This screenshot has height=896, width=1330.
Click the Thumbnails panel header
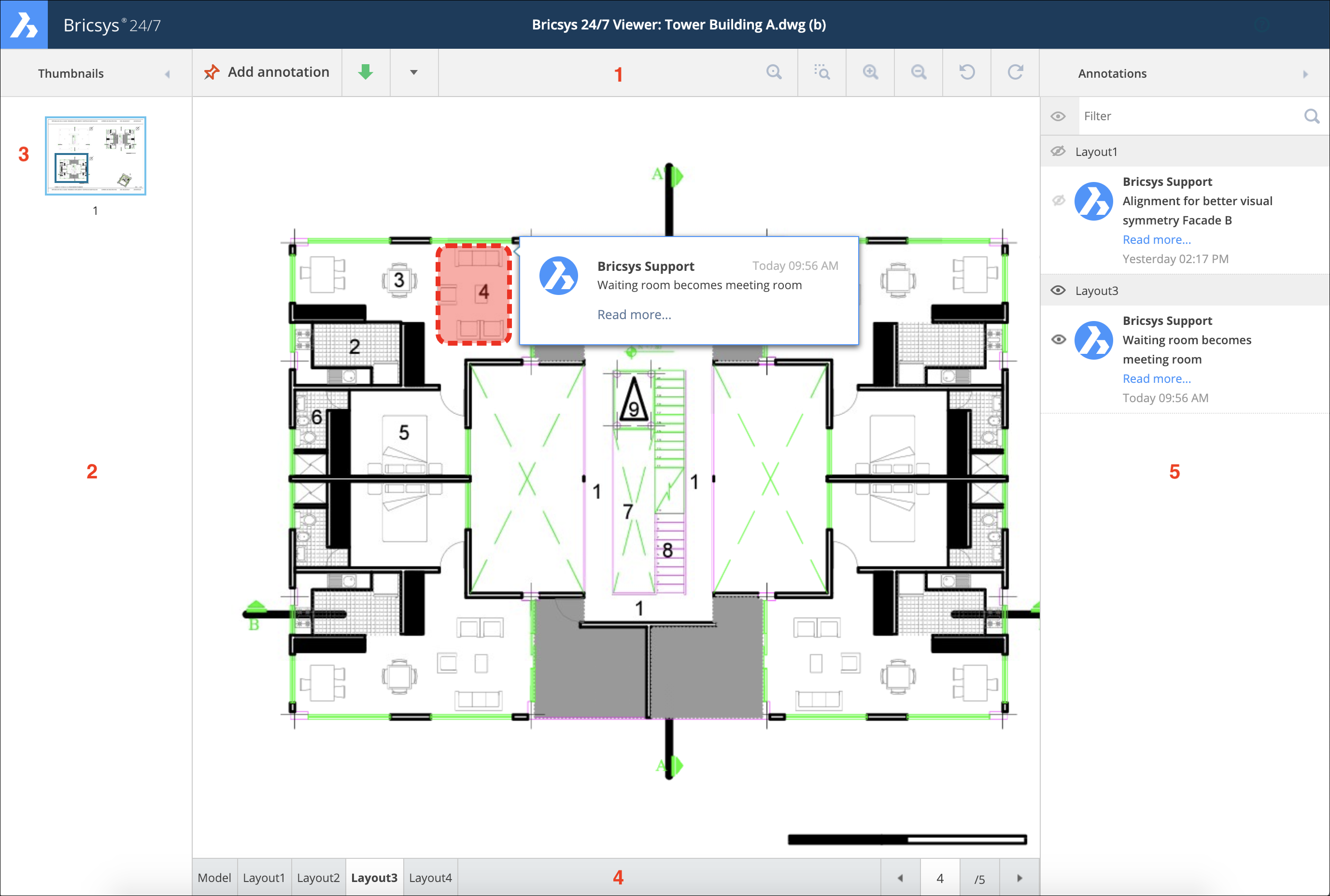[x=96, y=73]
